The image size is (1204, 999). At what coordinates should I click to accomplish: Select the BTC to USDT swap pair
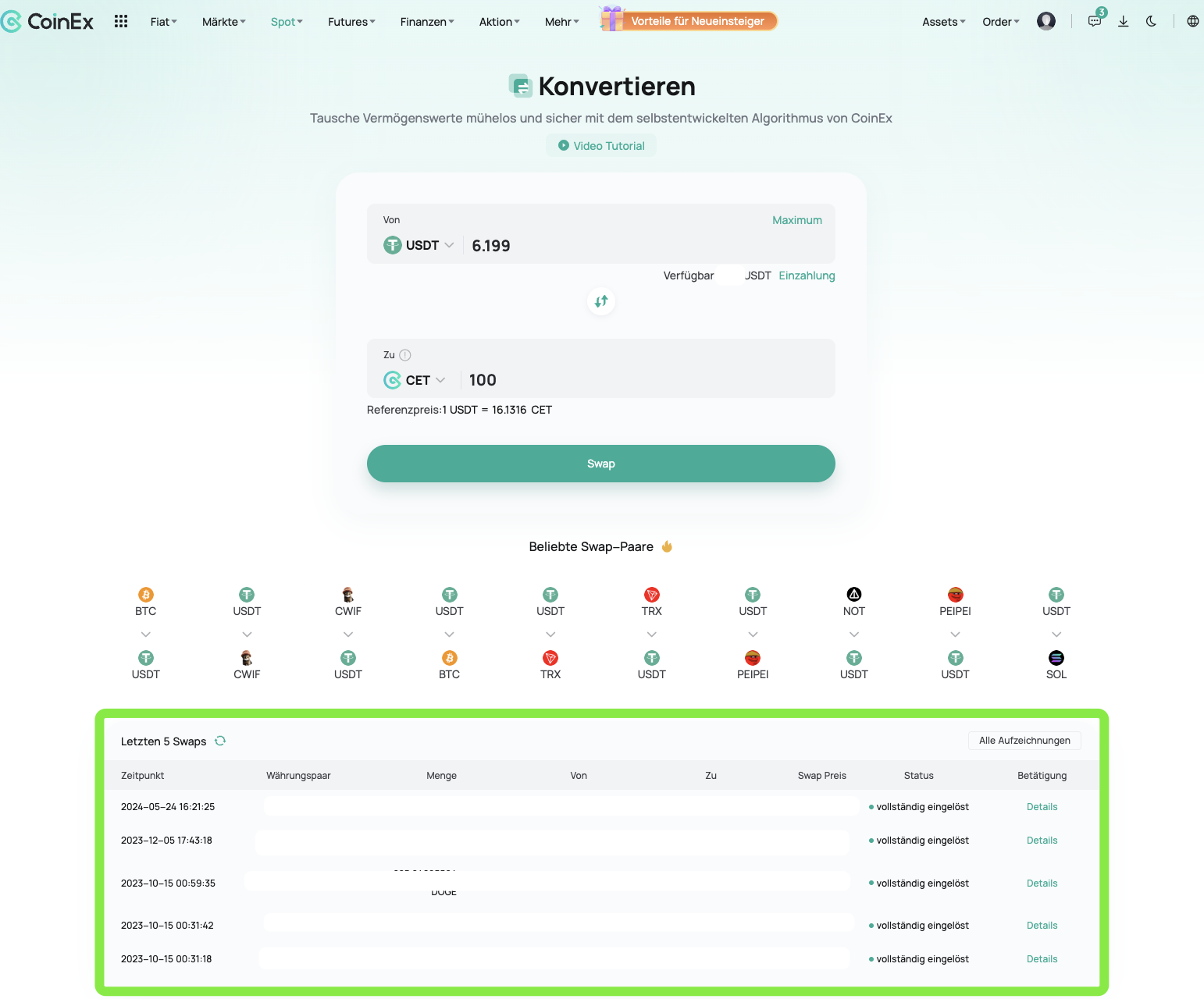pyautogui.click(x=146, y=634)
